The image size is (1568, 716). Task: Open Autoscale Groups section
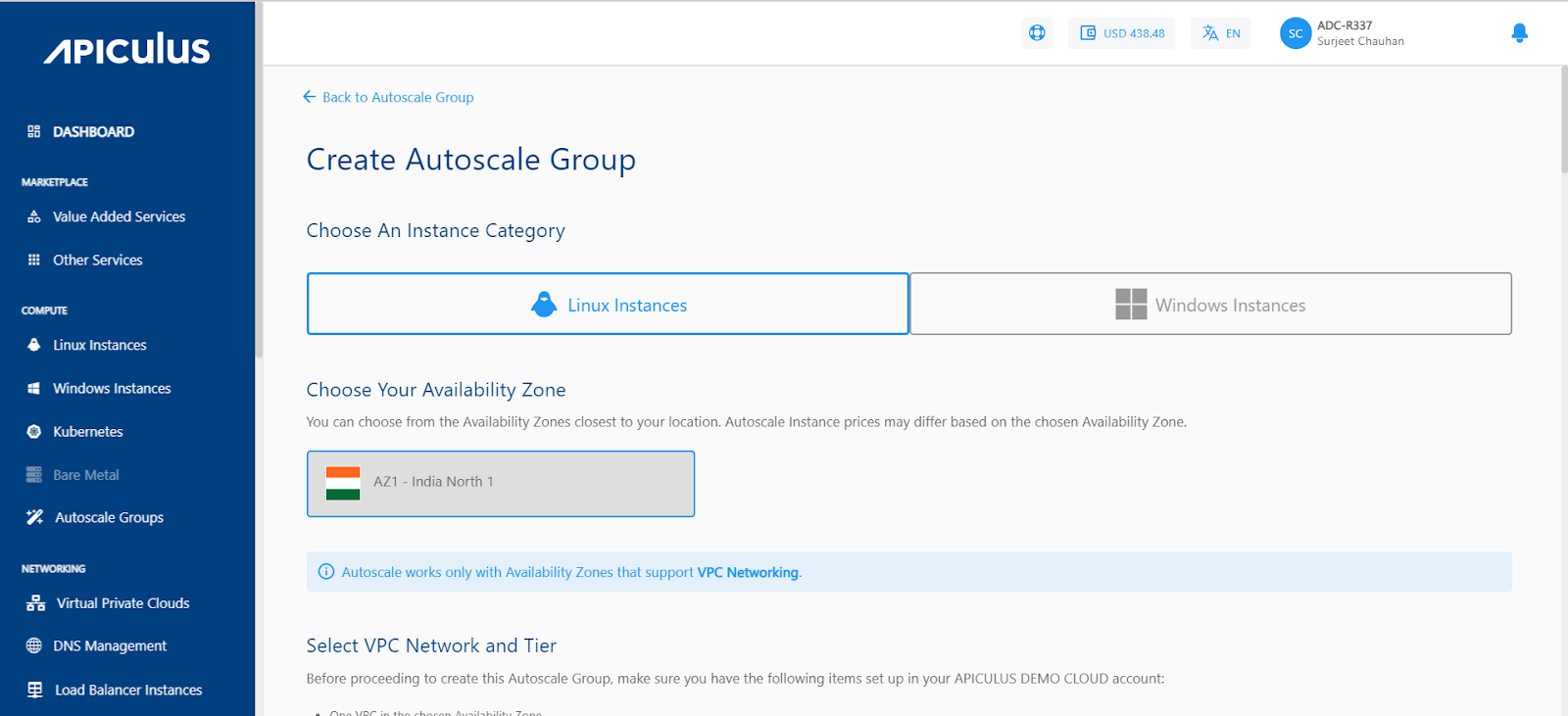(109, 517)
